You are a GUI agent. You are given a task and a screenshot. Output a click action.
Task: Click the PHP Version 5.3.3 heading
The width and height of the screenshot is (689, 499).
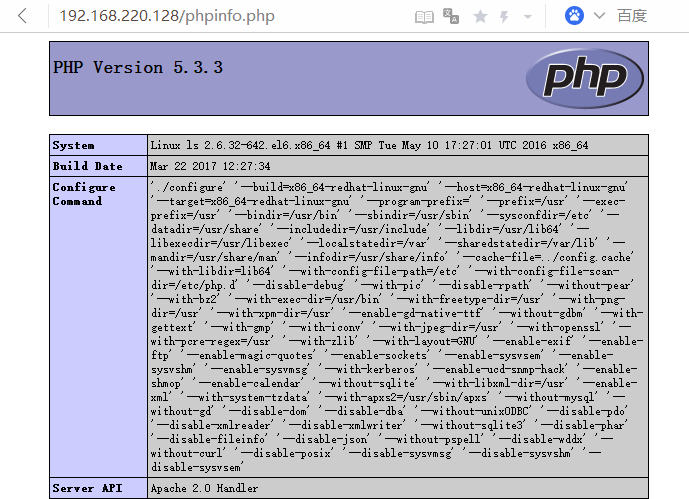[x=138, y=67]
